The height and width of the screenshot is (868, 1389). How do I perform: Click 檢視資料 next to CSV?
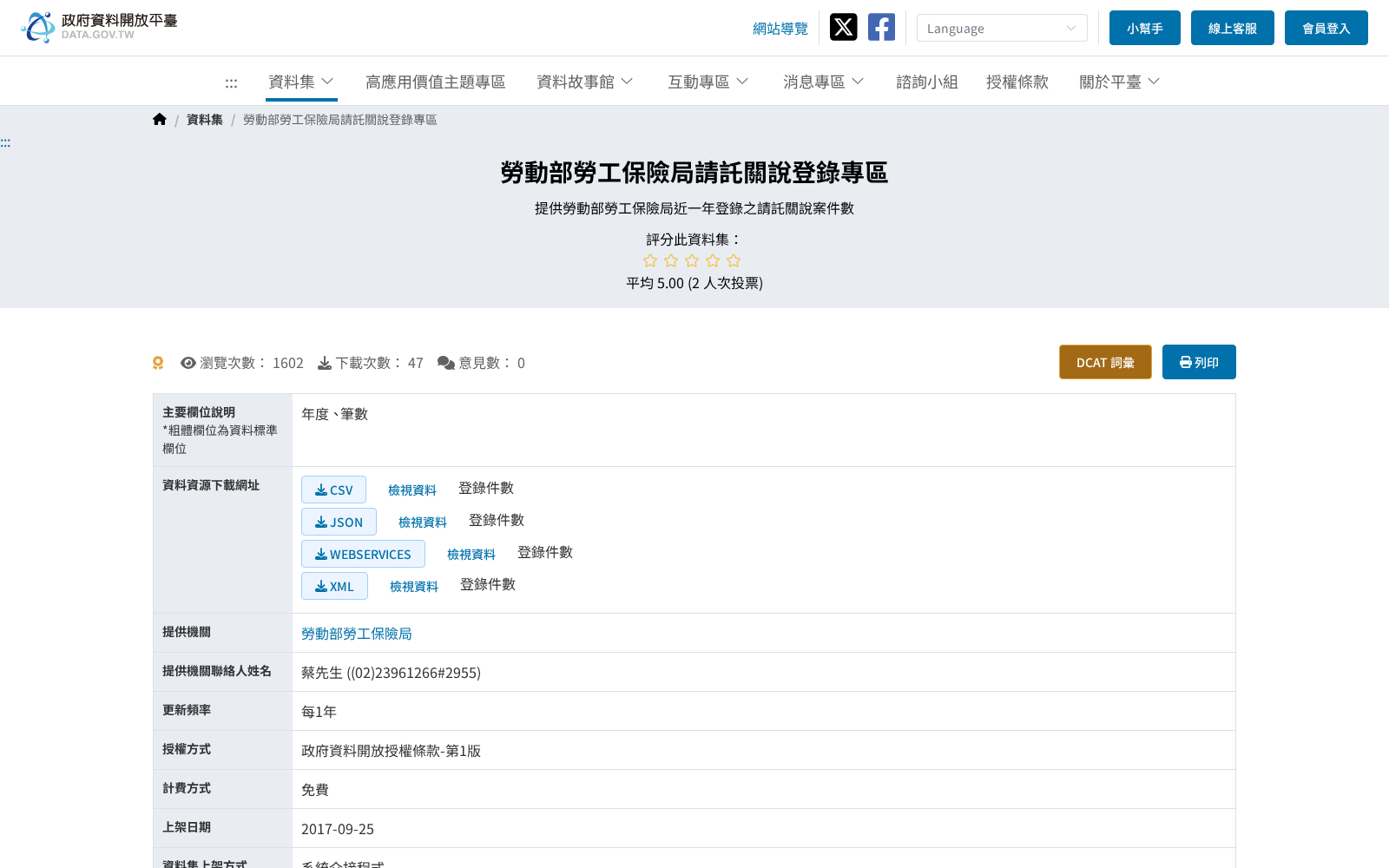pos(412,490)
